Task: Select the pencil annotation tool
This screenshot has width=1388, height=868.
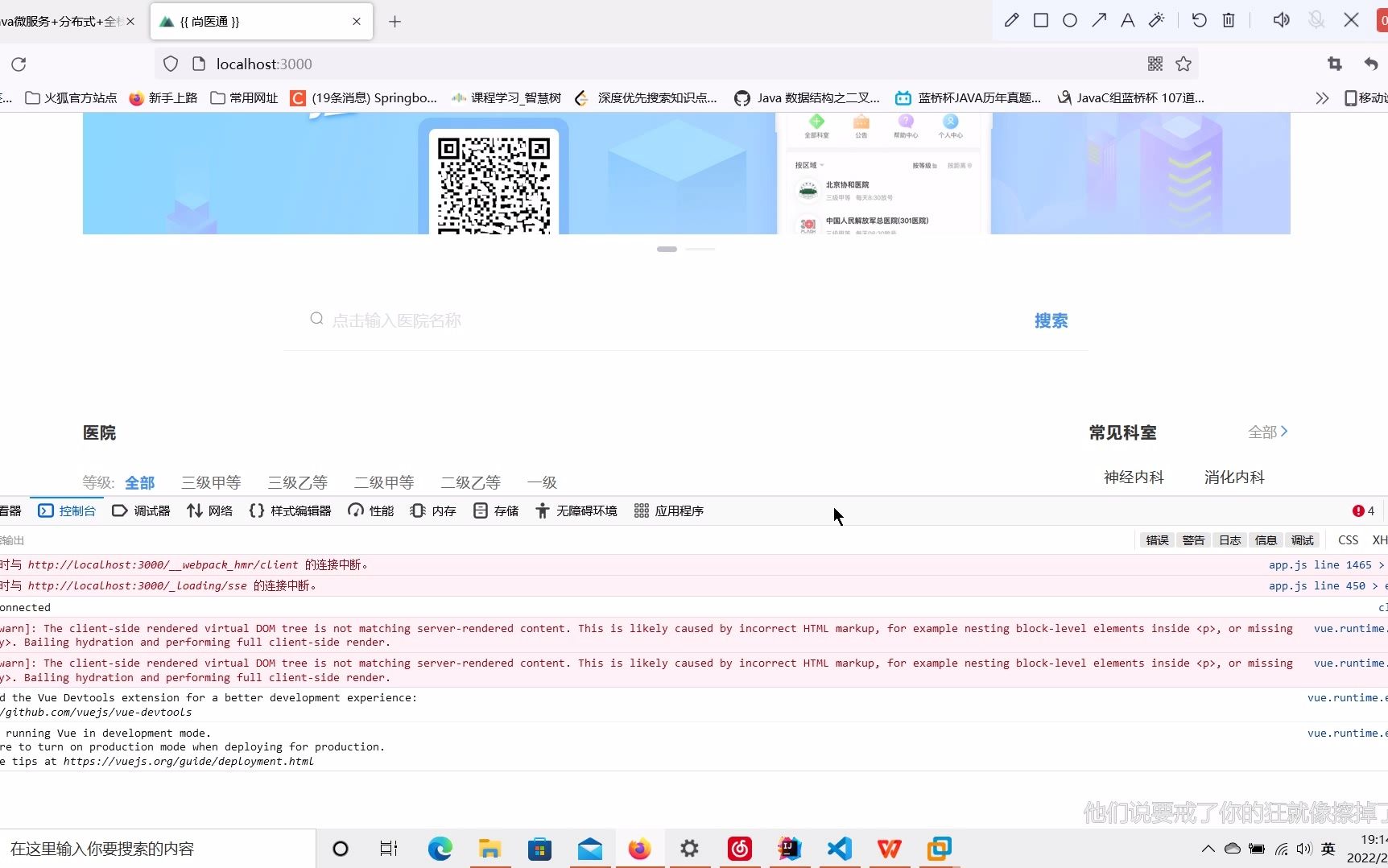Action: (1012, 20)
